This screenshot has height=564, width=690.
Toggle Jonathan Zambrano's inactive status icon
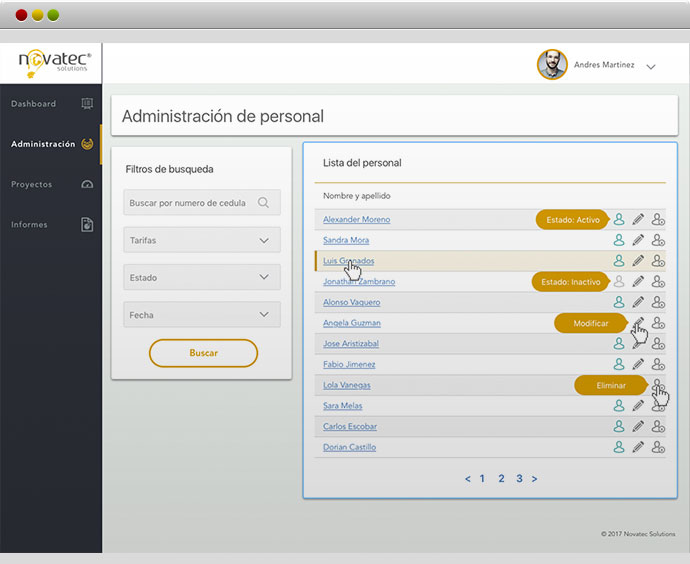click(619, 281)
